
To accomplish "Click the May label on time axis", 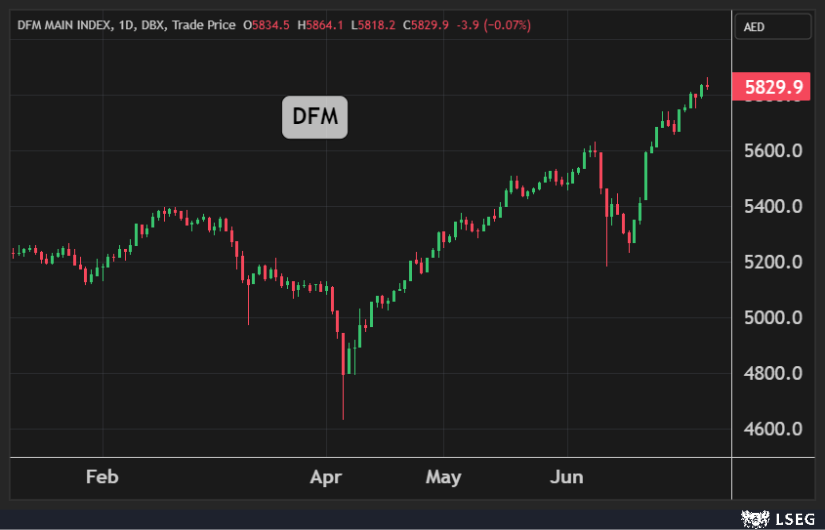I will [443, 477].
